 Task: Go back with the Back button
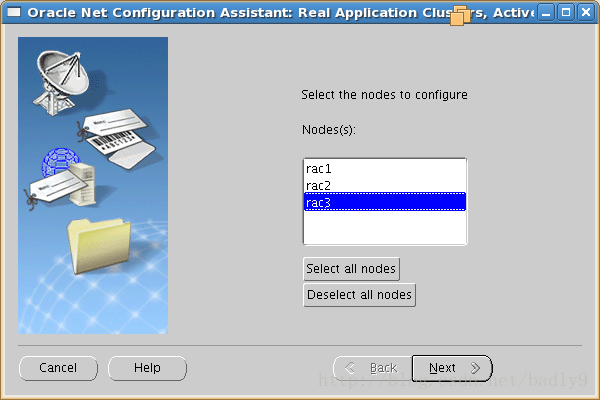click(373, 368)
